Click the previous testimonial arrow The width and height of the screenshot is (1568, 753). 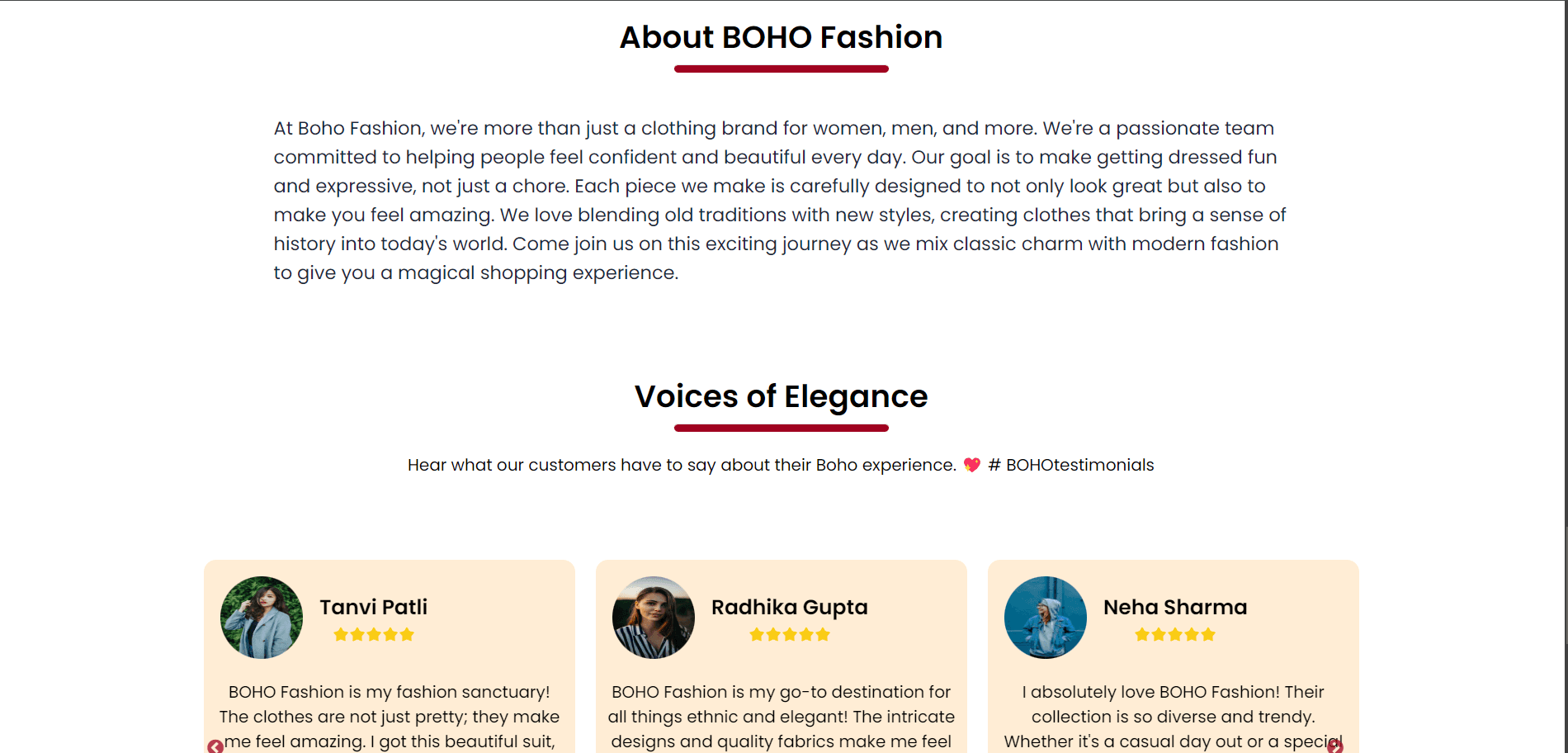coord(215,747)
